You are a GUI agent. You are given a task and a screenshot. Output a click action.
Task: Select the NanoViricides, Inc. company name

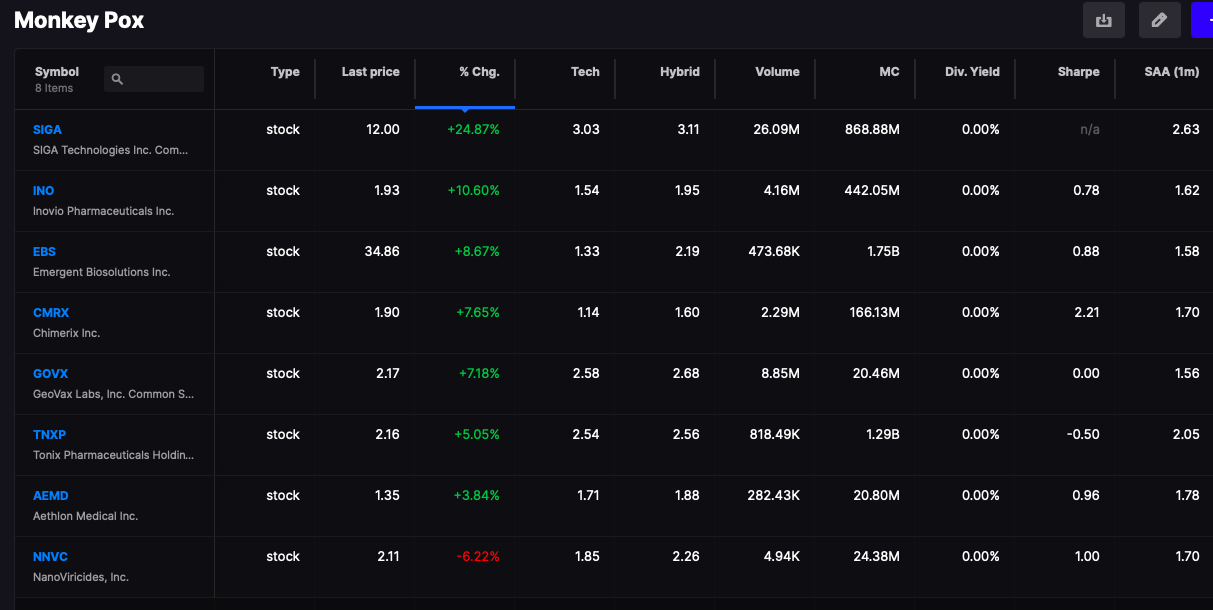(81, 577)
